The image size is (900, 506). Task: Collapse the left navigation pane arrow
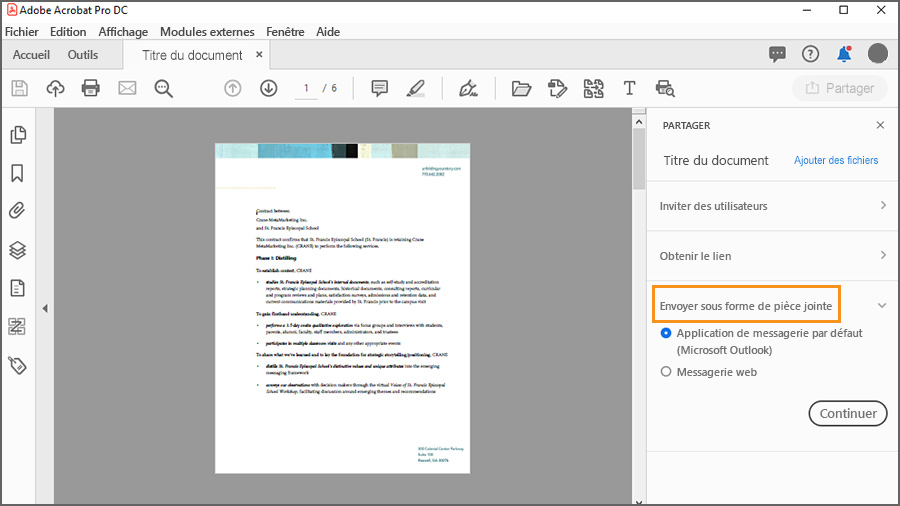(45, 309)
